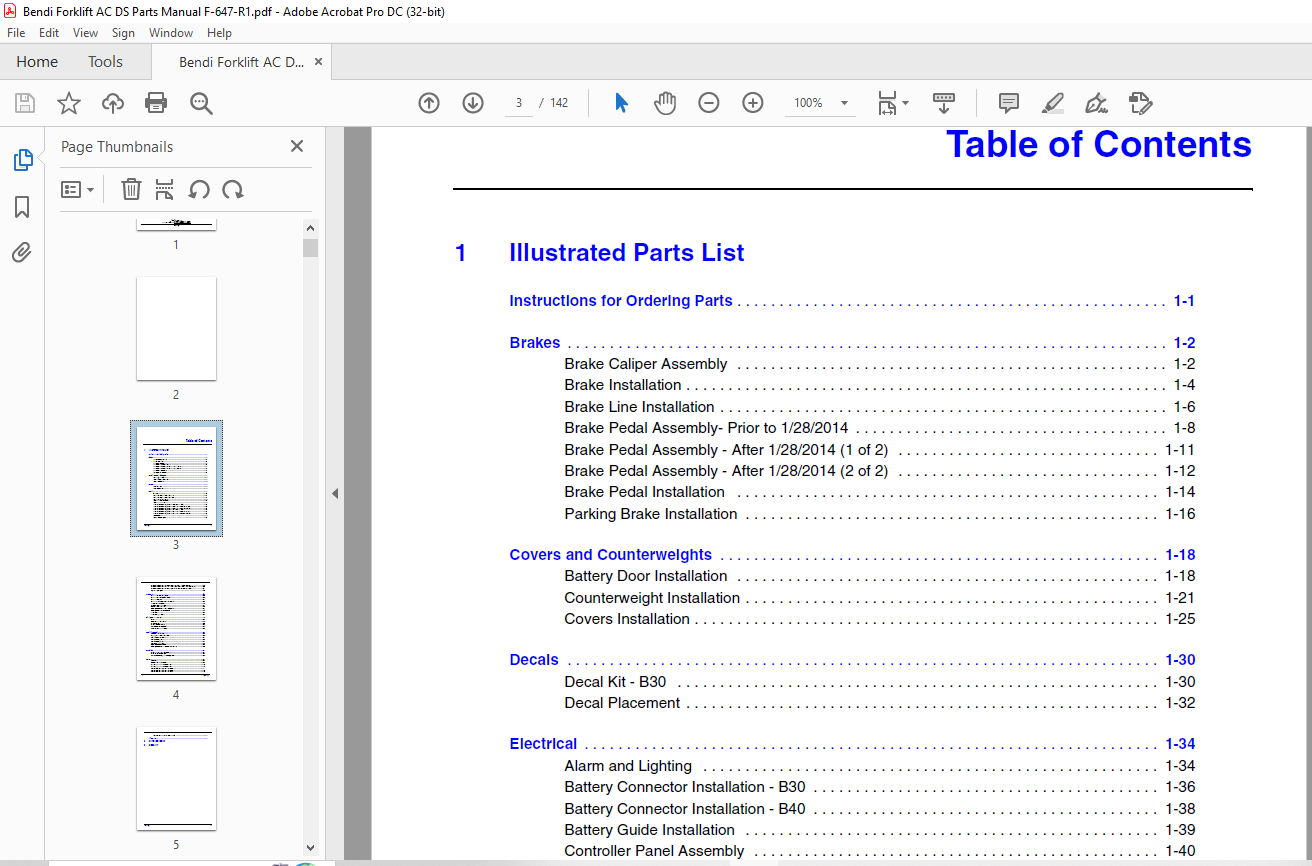Open Covers and Counterweights section link
The width and height of the screenshot is (1312, 866).
pos(611,555)
